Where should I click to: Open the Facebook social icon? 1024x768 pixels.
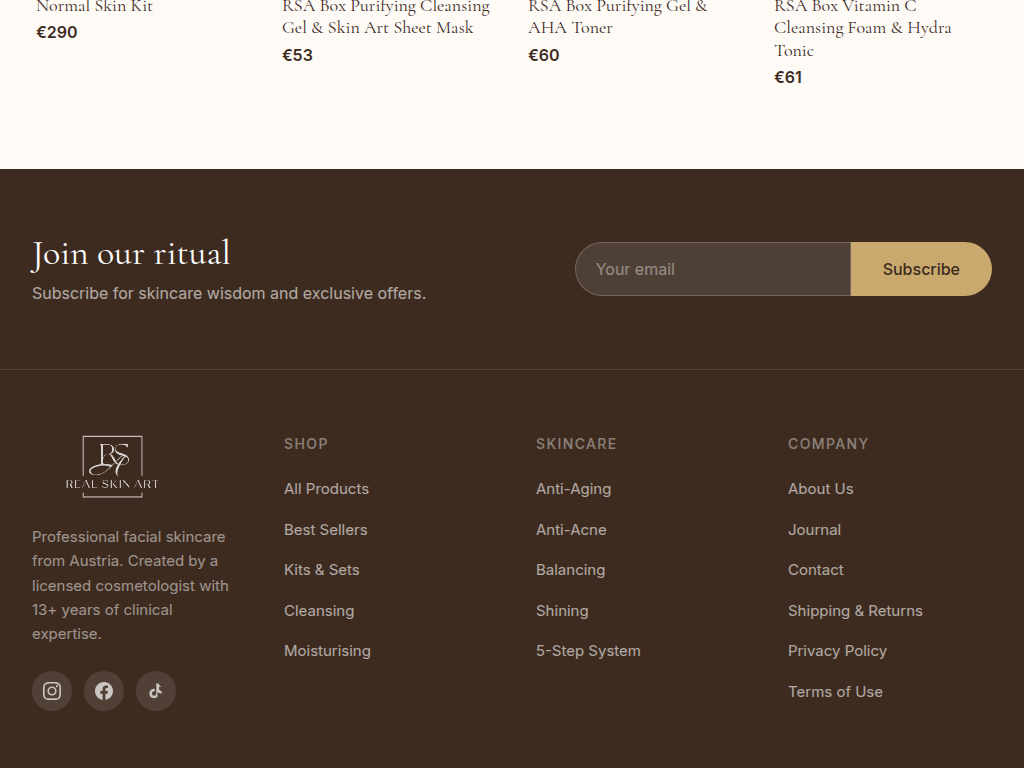(x=104, y=691)
